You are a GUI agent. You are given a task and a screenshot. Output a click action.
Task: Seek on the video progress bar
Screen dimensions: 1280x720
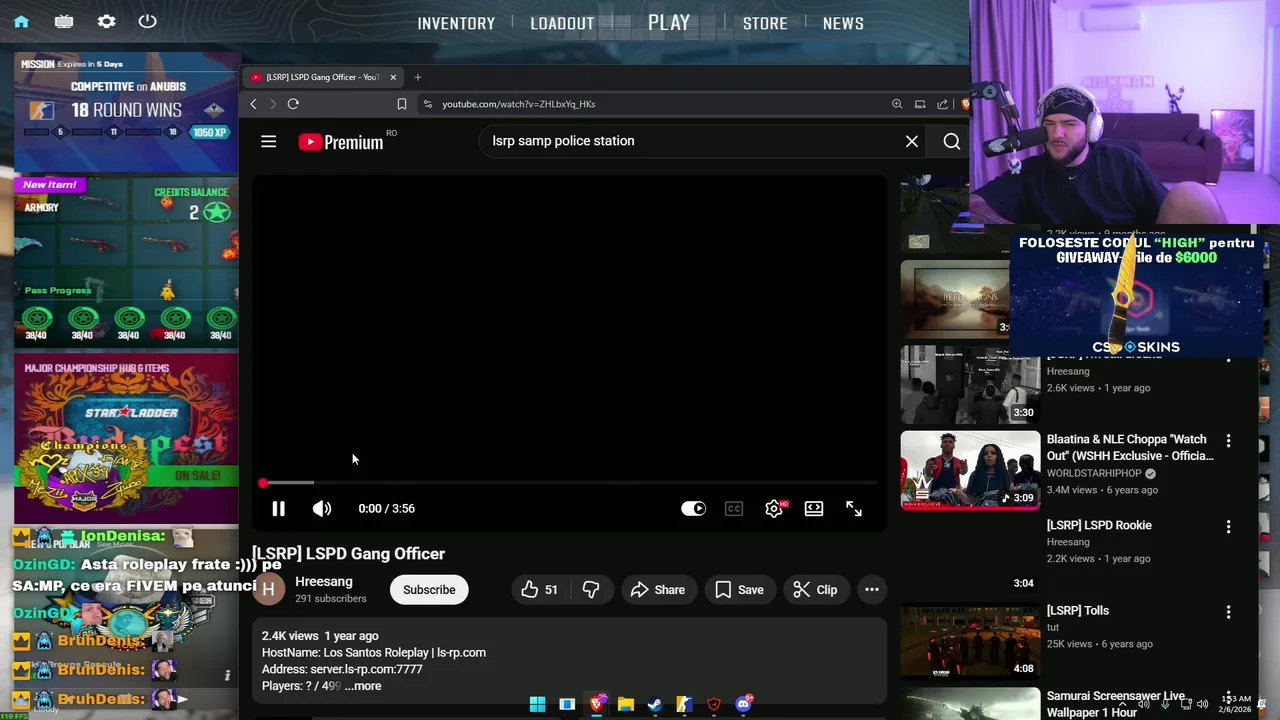point(568,483)
